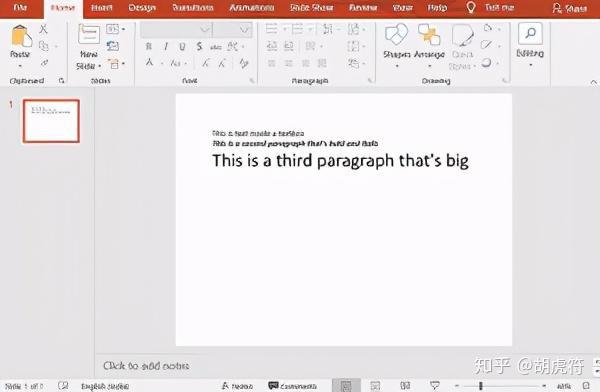The image size is (600, 392).
Task: Start the slide show from status bar
Action: tap(435, 386)
